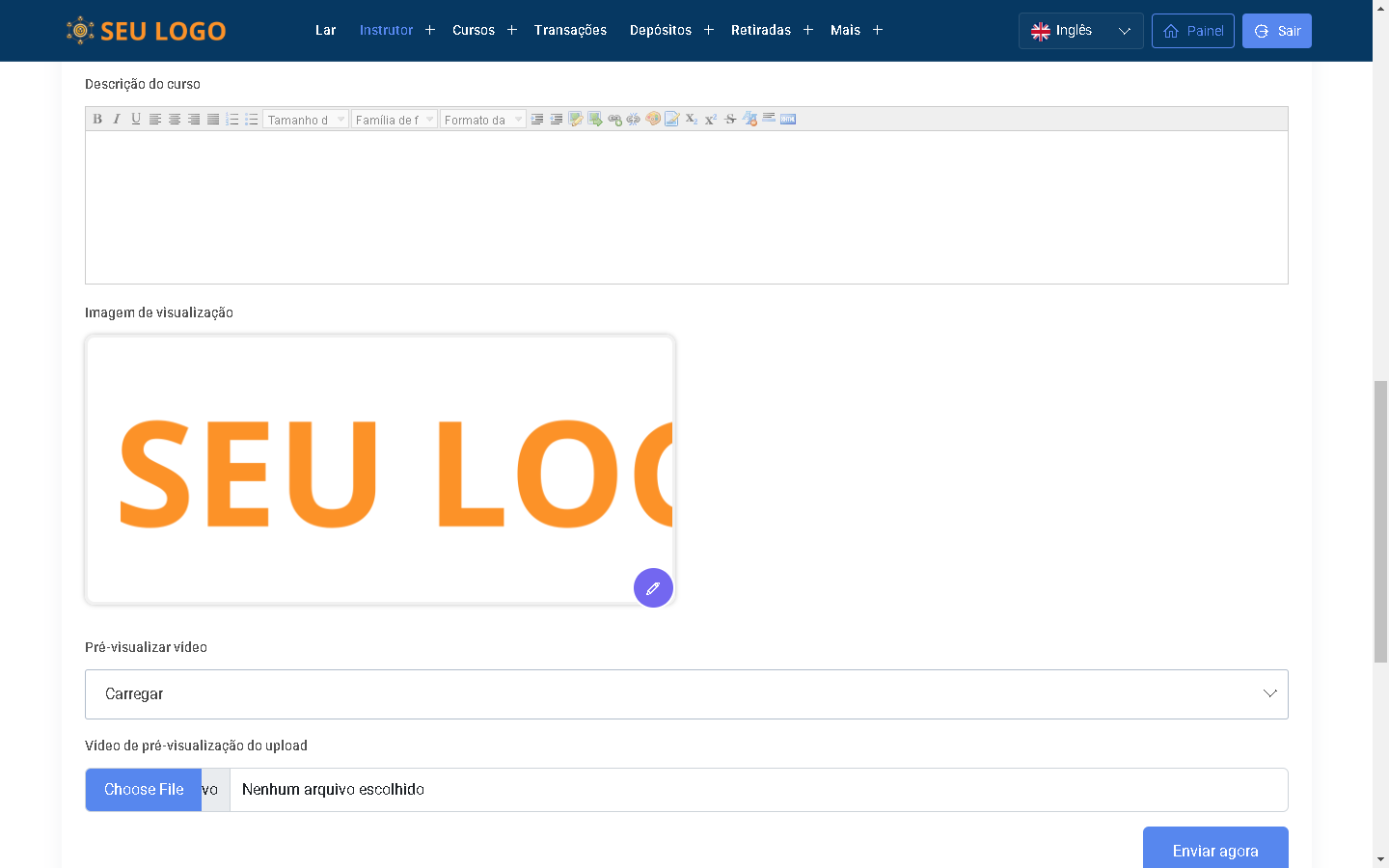Viewport: 1389px width, 868px height.
Task: Open the Cursos navigation menu
Action: point(474,30)
